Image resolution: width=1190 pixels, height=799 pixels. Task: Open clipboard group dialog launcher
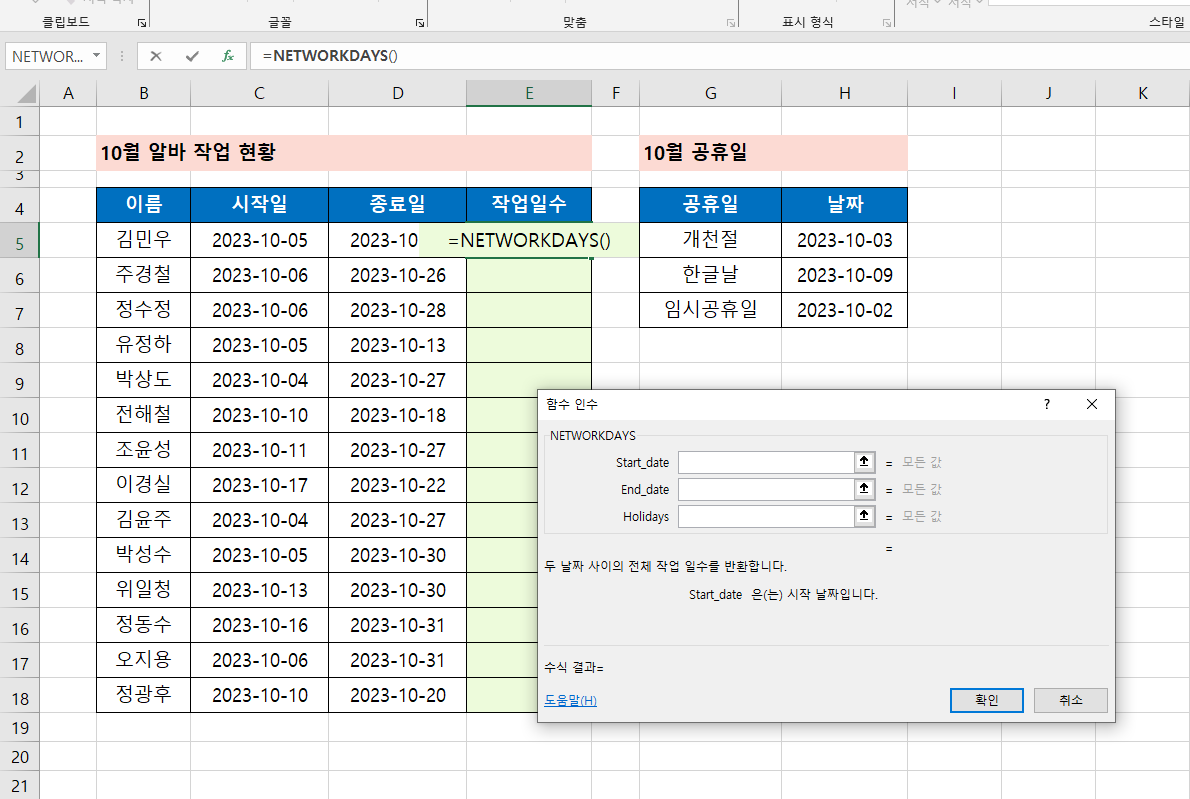pos(142,23)
